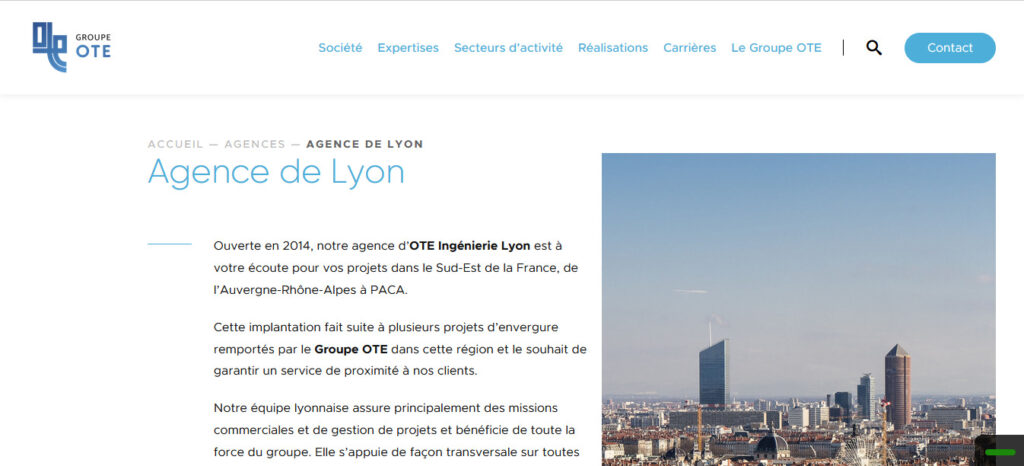Open Le Groupe OTE menu
The image size is (1024, 466).
(x=776, y=48)
